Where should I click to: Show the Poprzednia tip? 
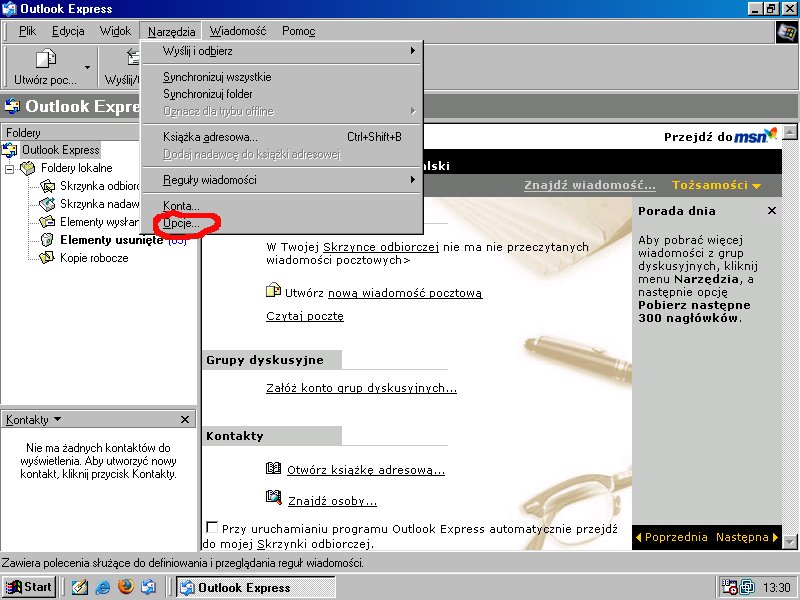[671, 537]
